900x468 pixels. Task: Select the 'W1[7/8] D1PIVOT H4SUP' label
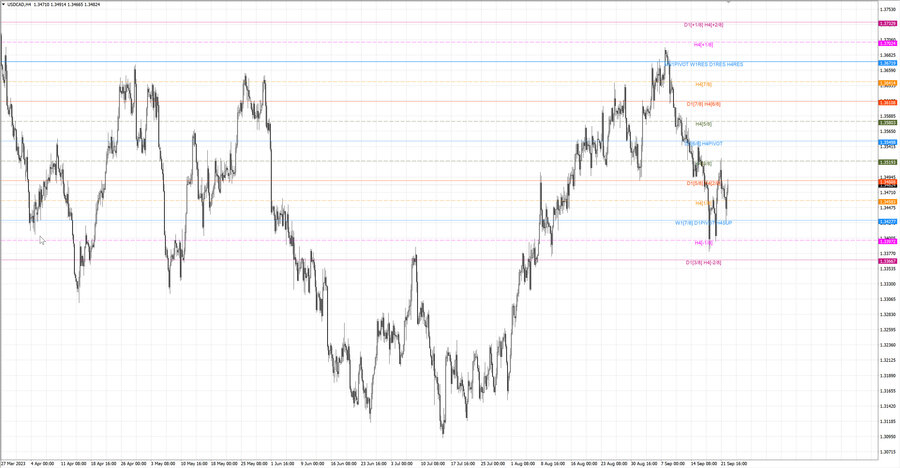point(703,223)
